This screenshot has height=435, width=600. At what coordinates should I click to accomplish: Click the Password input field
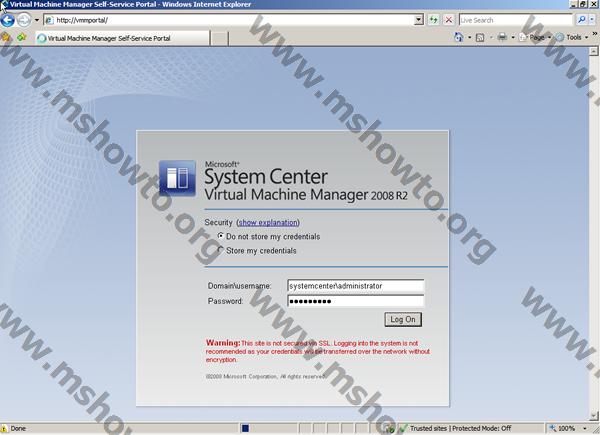click(355, 301)
